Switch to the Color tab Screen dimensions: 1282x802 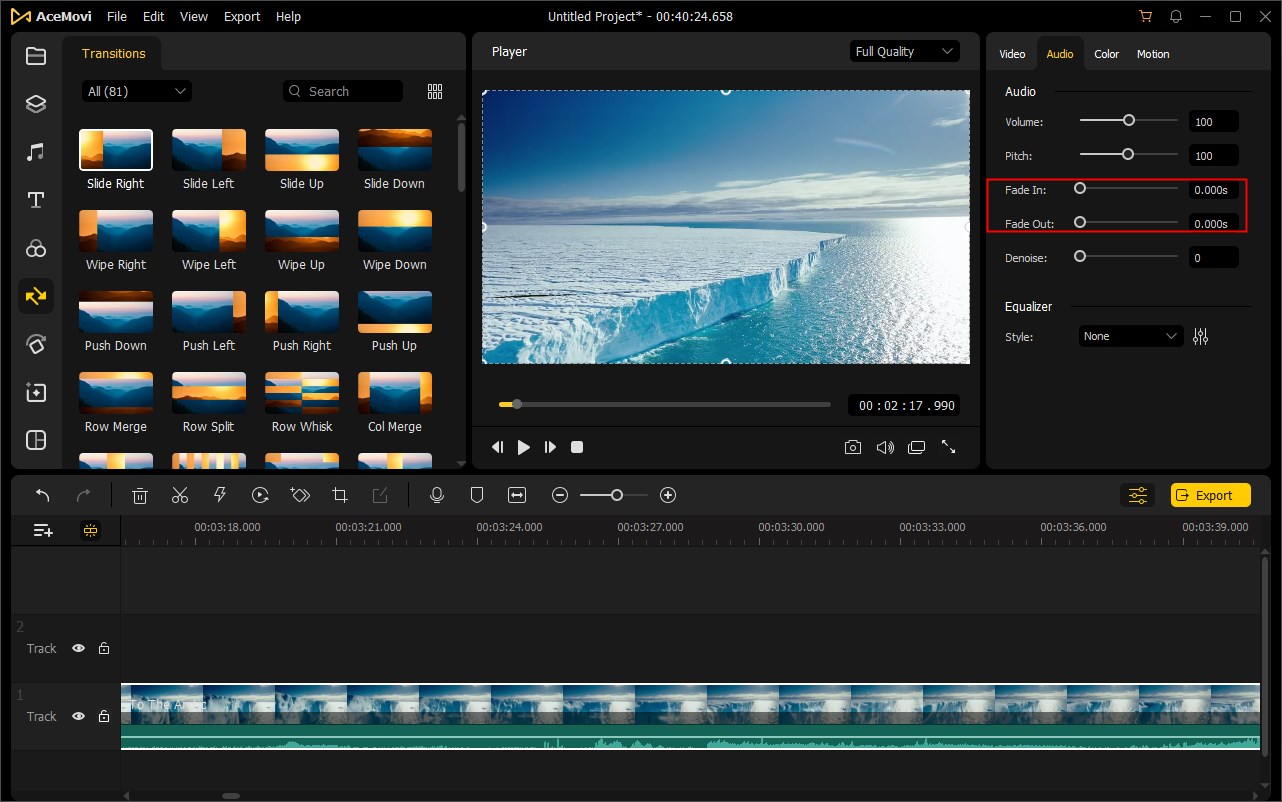pos(1106,54)
